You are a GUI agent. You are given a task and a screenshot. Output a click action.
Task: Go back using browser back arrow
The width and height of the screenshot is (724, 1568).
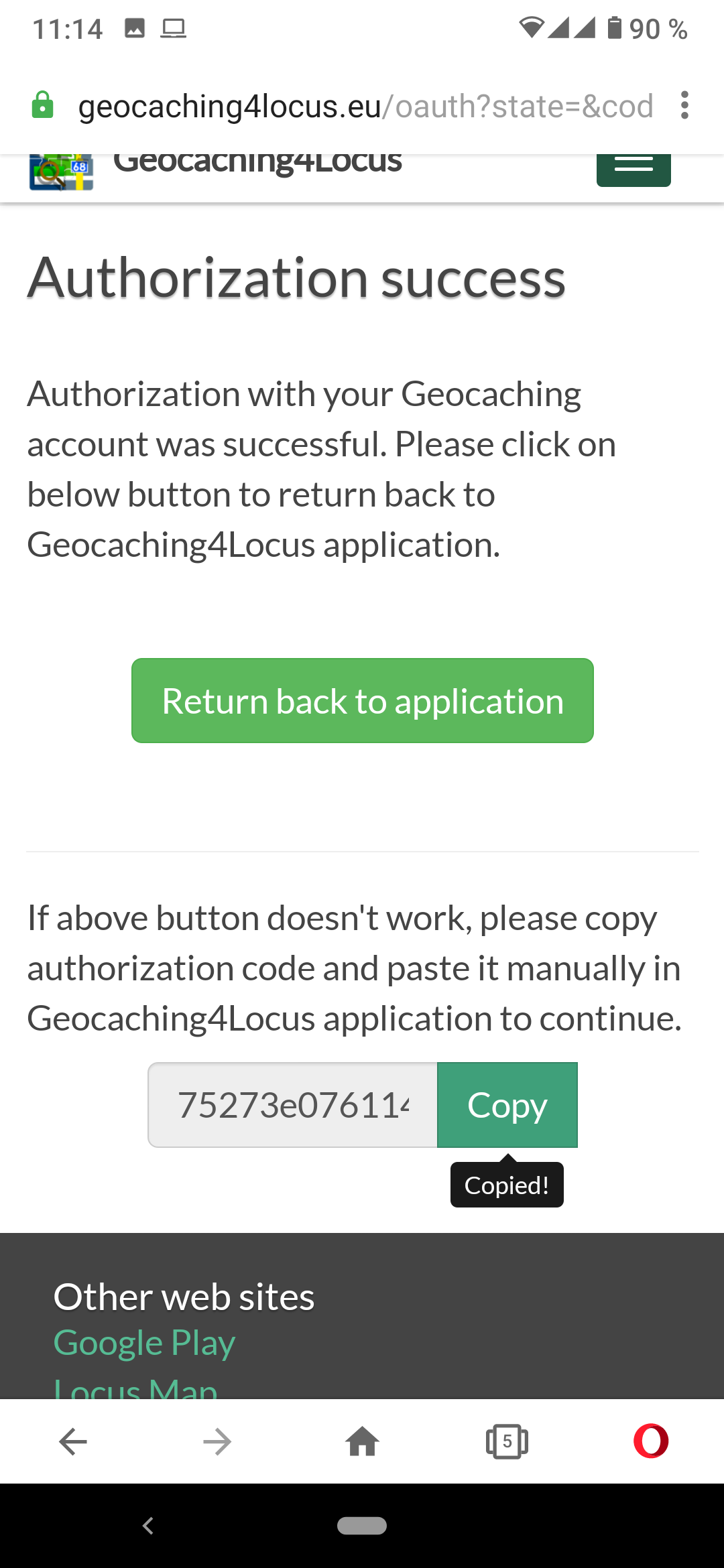(x=73, y=1441)
